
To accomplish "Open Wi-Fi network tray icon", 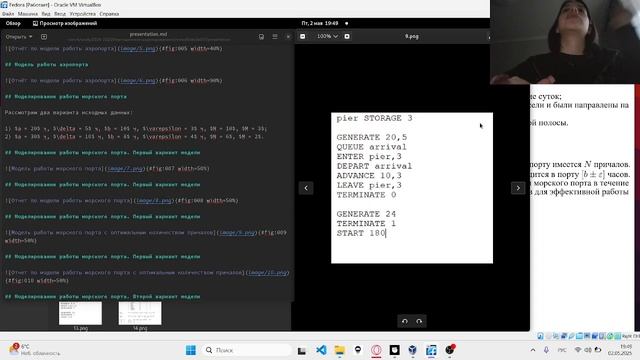I will (x=578, y=350).
